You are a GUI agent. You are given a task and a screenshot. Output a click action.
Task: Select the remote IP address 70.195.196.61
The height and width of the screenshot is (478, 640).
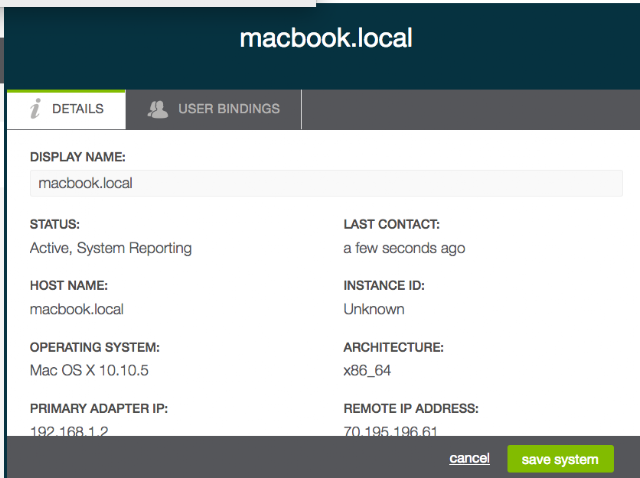coord(390,431)
